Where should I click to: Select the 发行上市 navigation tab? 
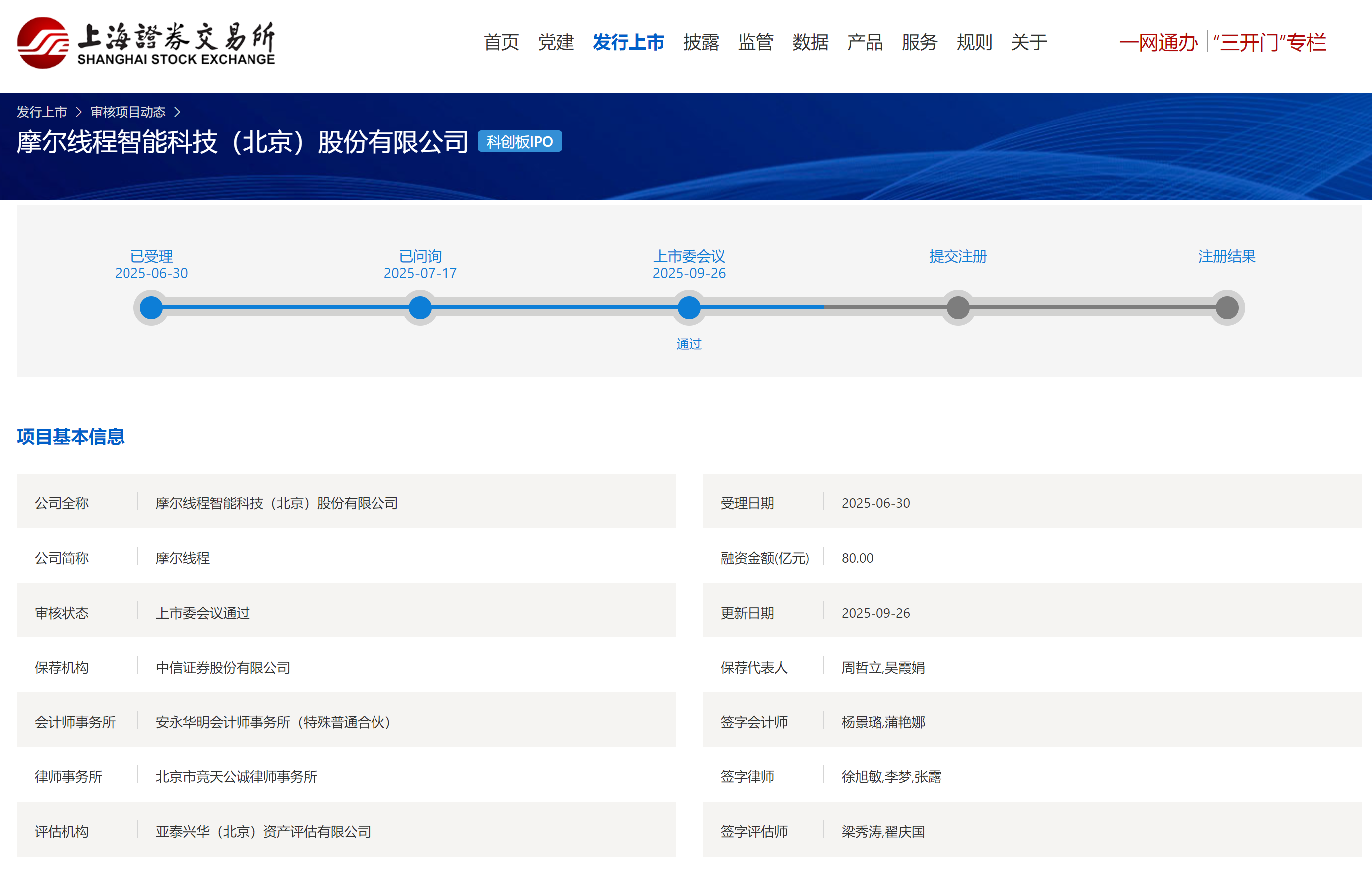click(628, 42)
